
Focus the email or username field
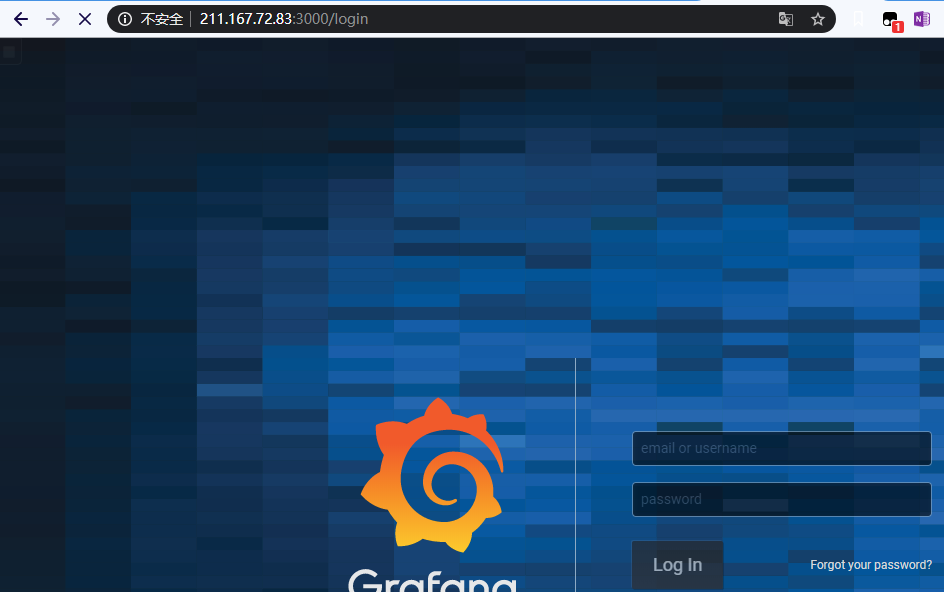(x=781, y=449)
